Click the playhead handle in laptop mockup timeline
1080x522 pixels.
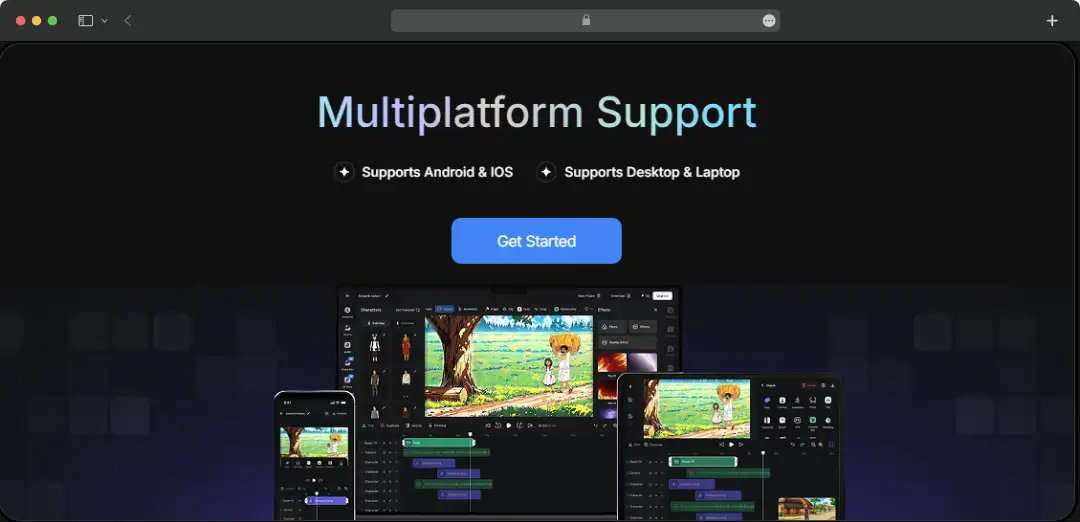tap(470, 435)
